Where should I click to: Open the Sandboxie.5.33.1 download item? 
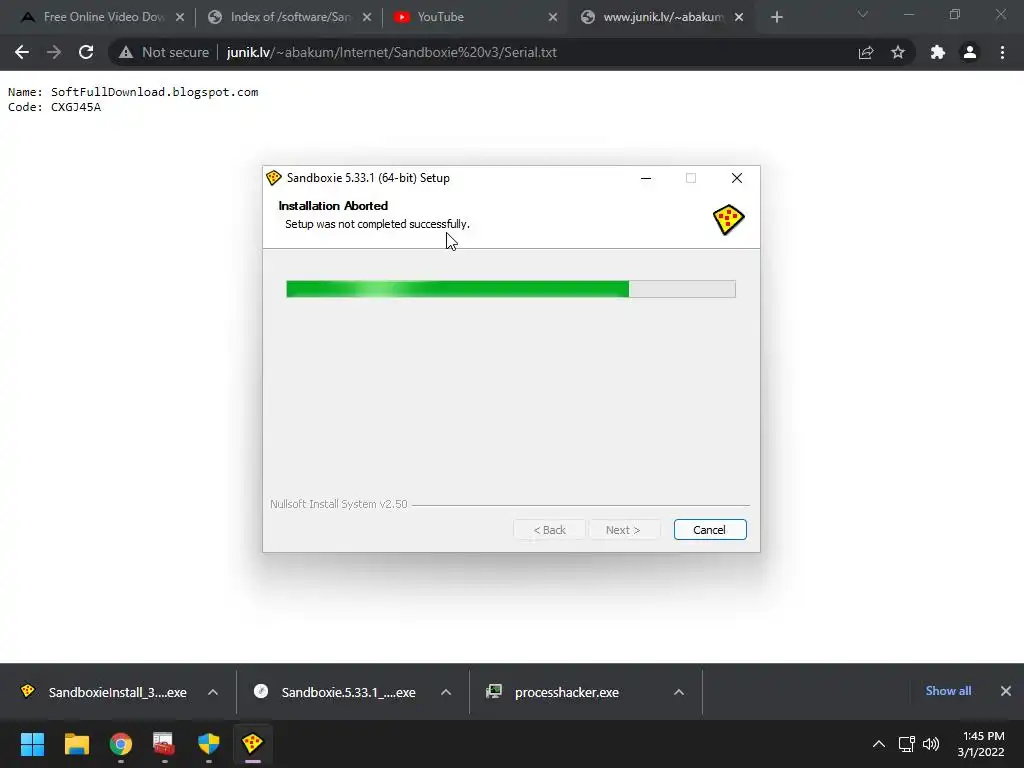point(336,692)
